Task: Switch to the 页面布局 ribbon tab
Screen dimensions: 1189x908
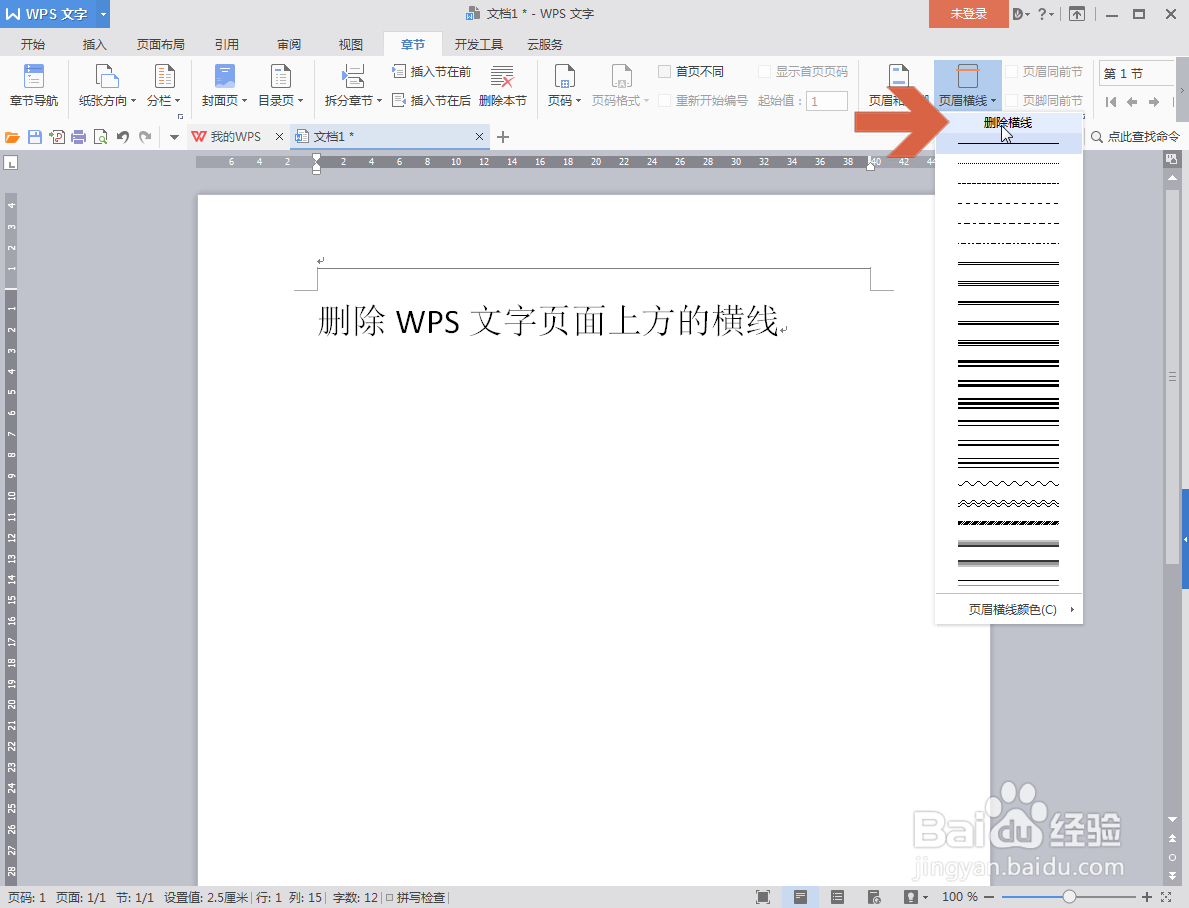Action: click(161, 45)
